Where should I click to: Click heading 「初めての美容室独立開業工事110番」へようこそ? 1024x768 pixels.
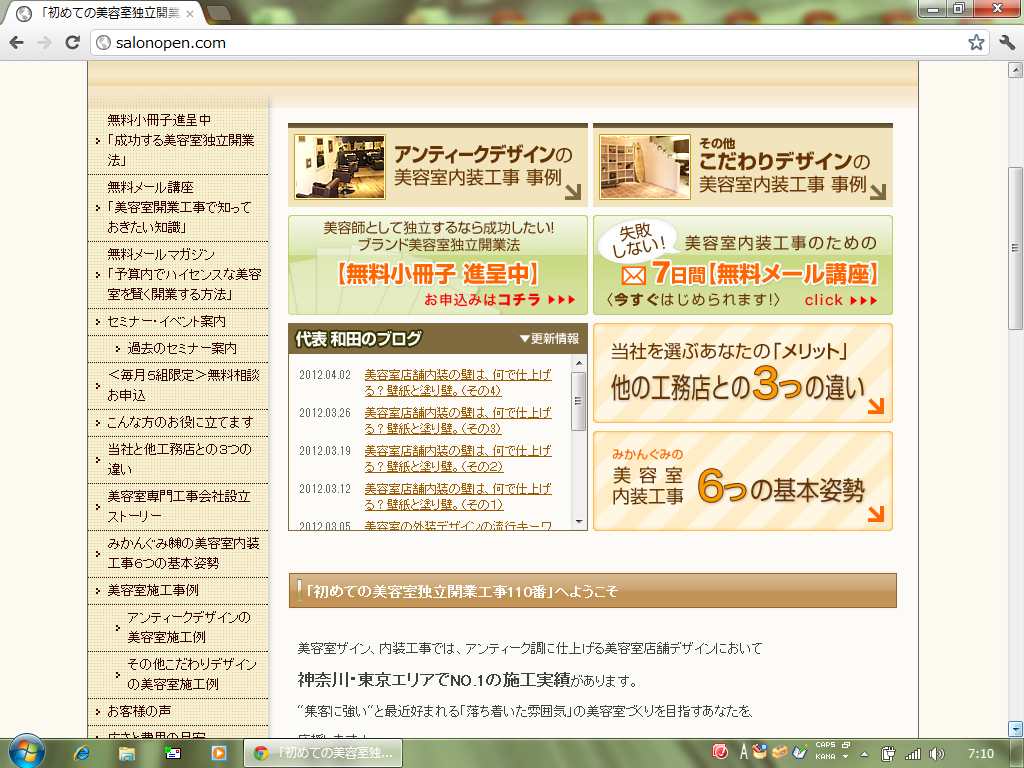tap(461, 592)
